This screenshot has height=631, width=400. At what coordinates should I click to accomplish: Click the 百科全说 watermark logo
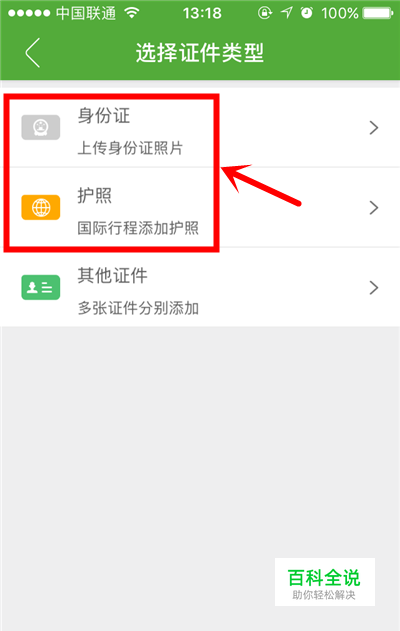325,582
